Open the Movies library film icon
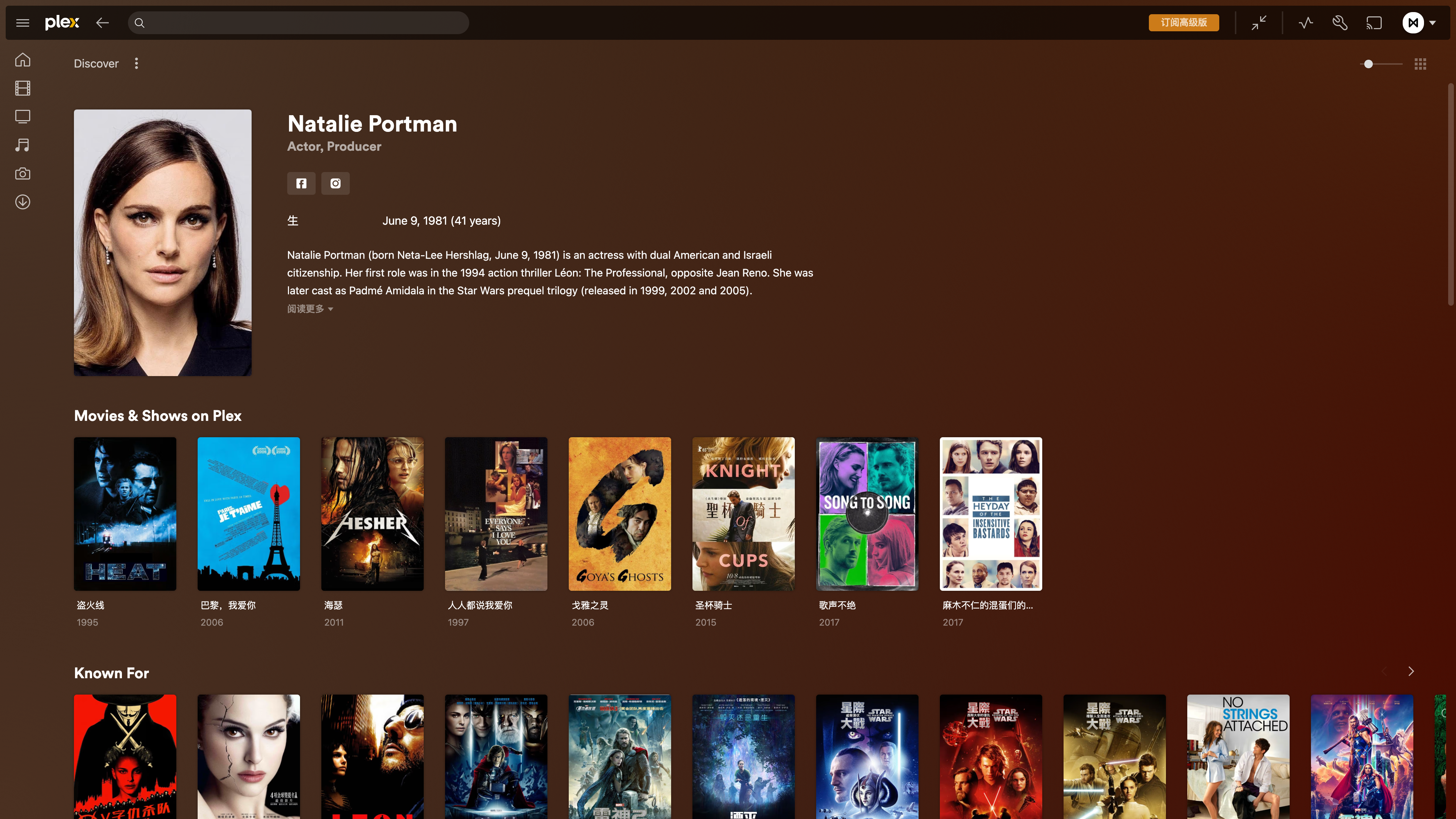The image size is (1456, 819). 23,88
